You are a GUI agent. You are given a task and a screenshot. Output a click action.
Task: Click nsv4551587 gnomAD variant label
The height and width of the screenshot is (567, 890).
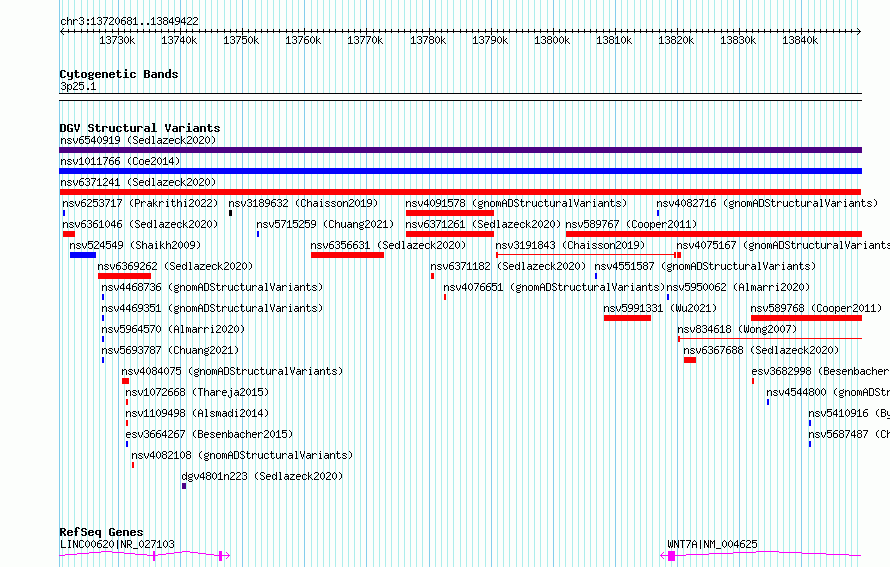(705, 266)
